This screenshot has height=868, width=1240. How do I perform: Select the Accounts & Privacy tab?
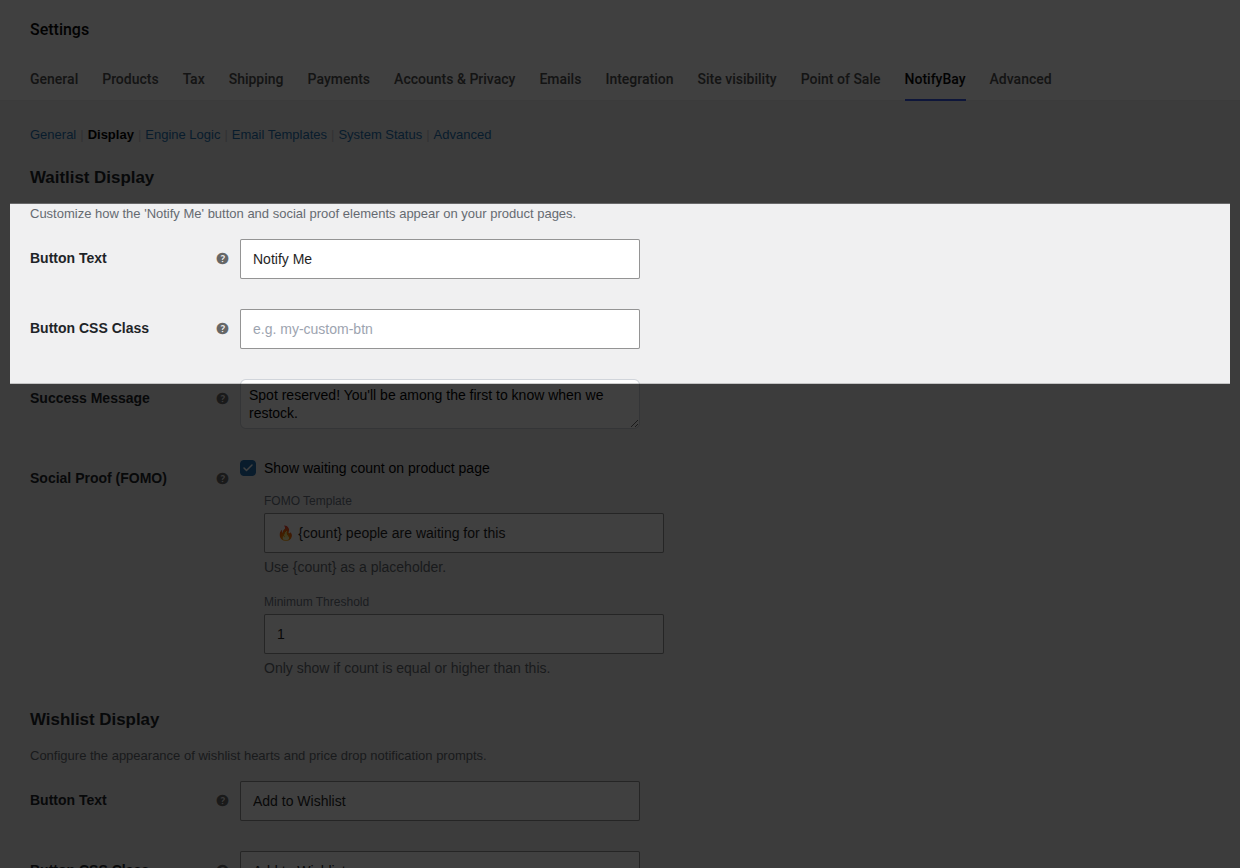click(455, 79)
